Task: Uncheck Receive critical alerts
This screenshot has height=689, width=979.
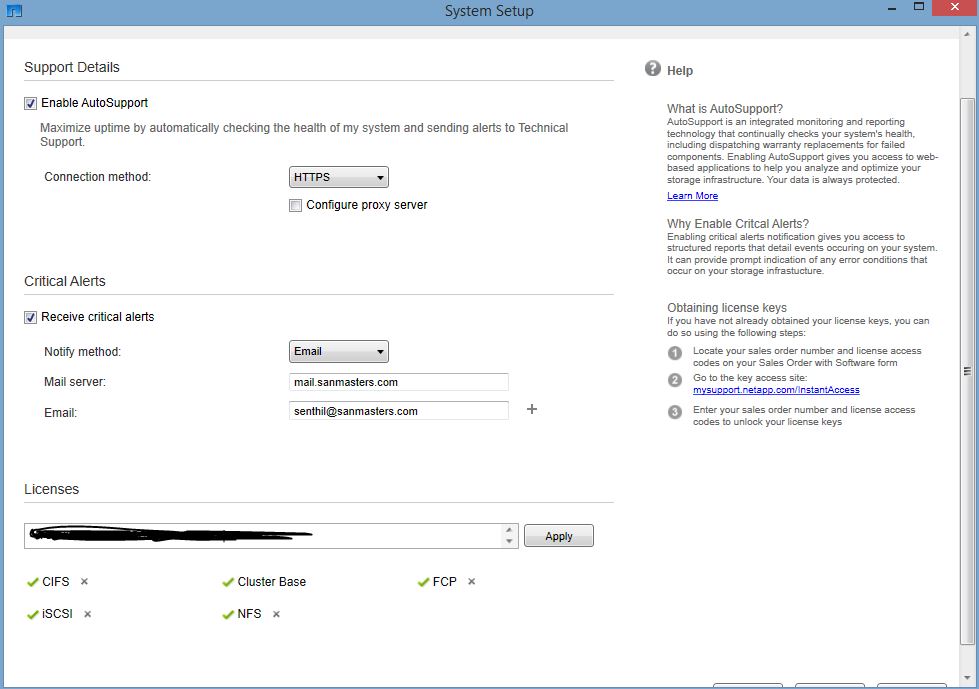Action: pos(31,316)
